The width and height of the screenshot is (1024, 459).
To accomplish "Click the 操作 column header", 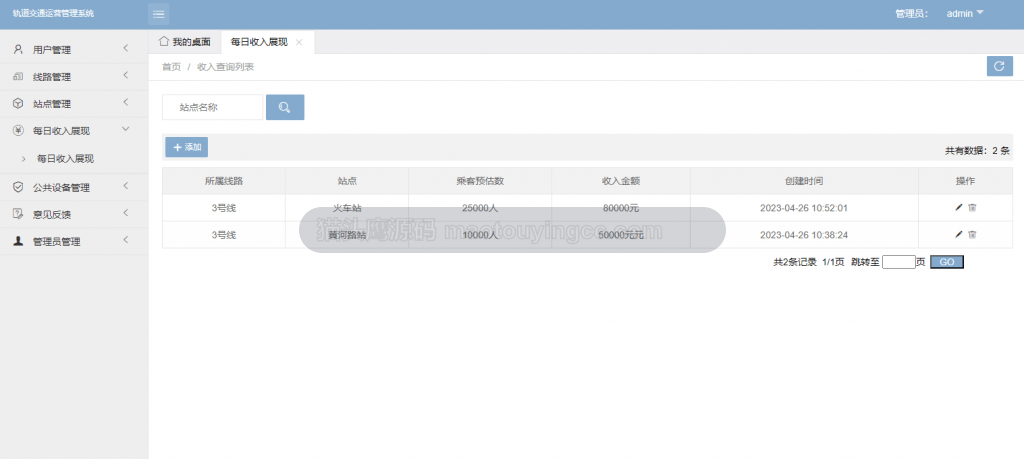I will [965, 181].
